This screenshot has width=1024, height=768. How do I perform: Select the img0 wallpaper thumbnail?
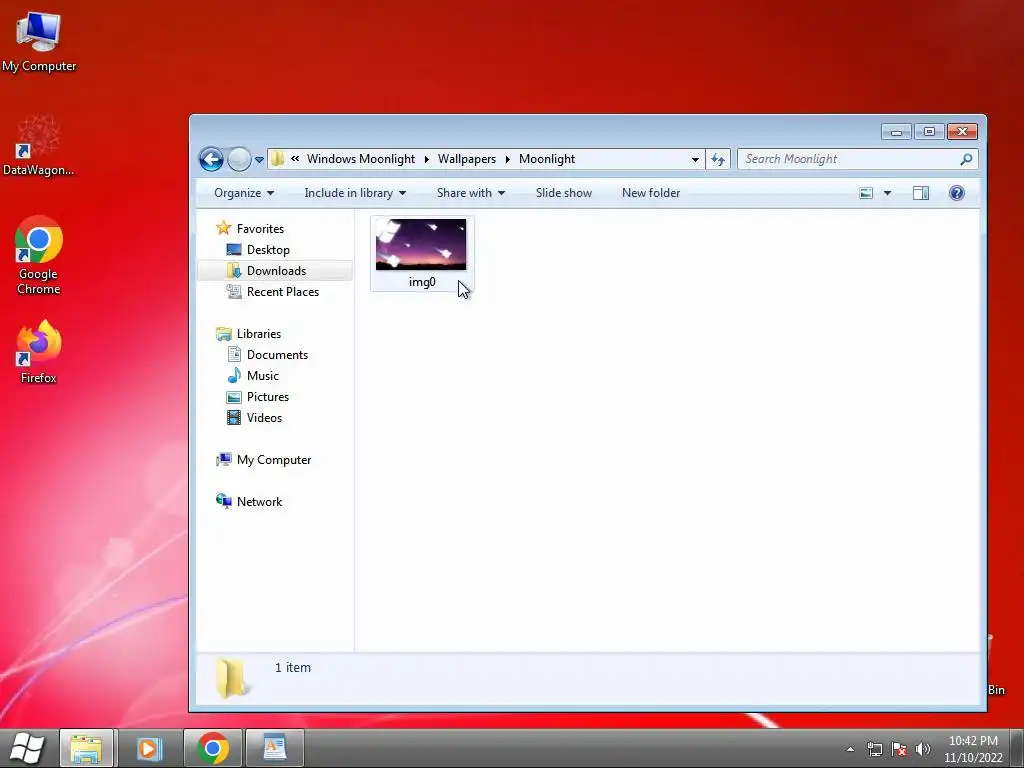421,244
